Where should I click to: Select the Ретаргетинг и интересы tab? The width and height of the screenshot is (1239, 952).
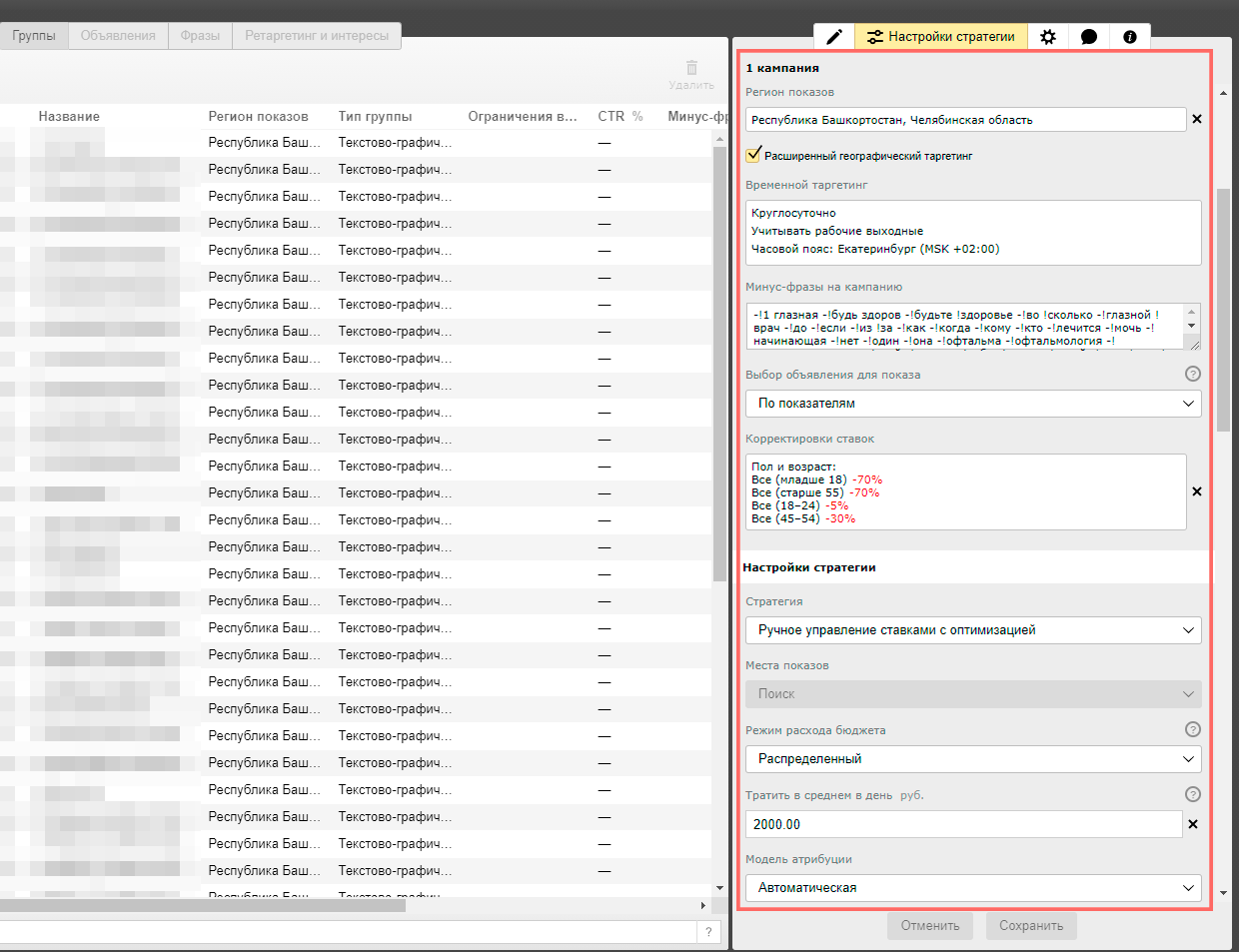tap(317, 36)
